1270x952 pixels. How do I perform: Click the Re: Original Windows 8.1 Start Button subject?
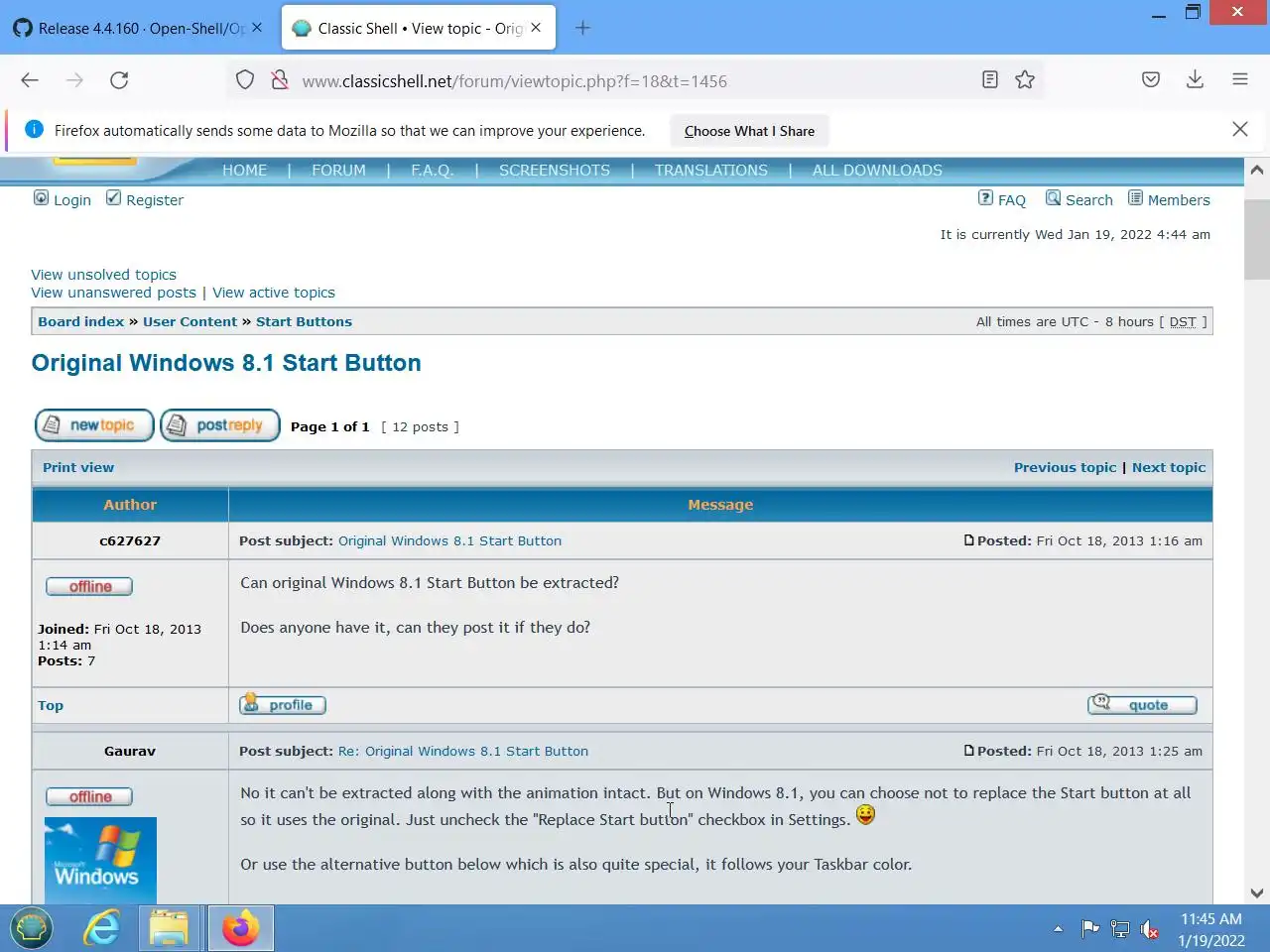(463, 751)
